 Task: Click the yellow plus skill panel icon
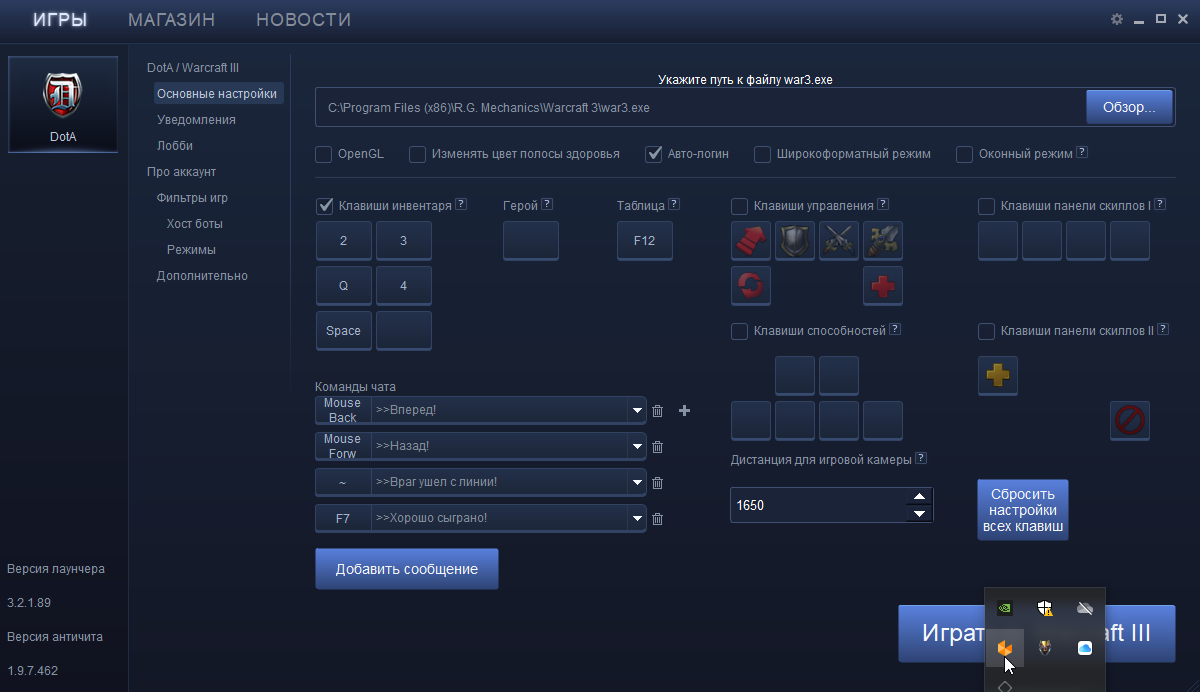[997, 375]
